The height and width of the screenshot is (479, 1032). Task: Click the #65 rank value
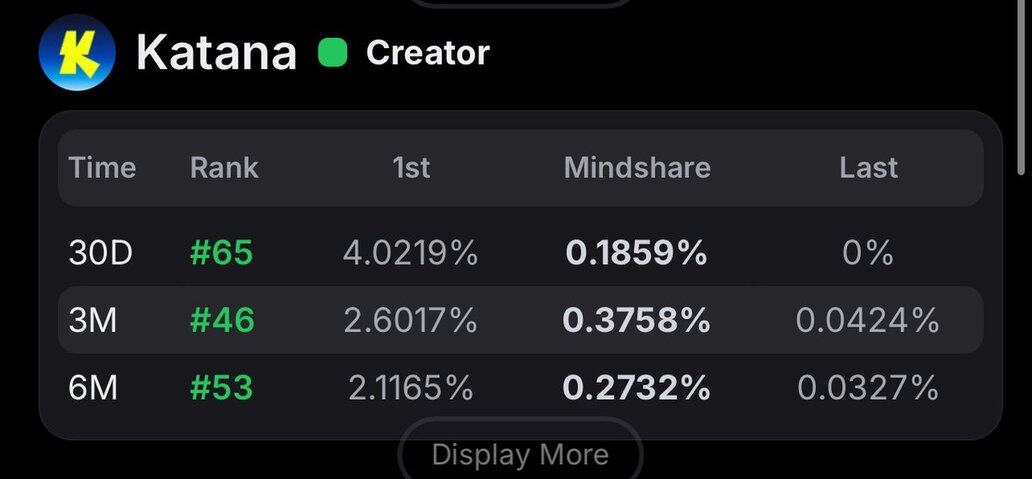221,253
